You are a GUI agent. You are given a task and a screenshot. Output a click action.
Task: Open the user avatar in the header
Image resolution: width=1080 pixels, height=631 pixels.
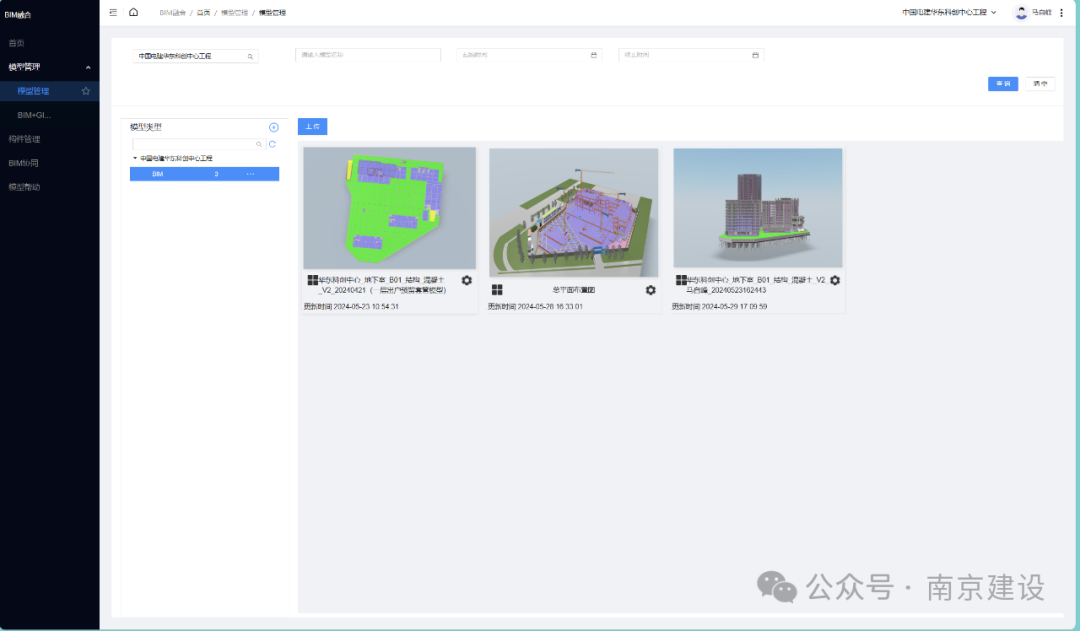click(1021, 12)
